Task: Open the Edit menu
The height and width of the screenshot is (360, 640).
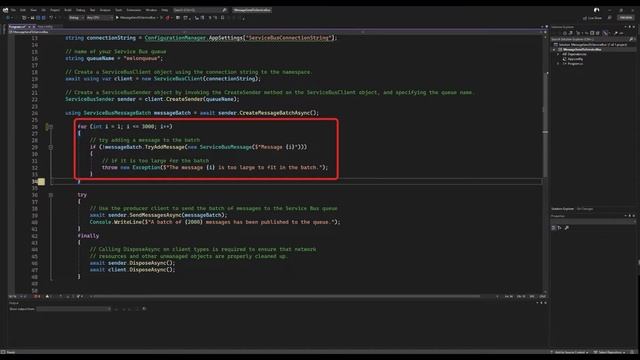Action: tap(23, 10)
